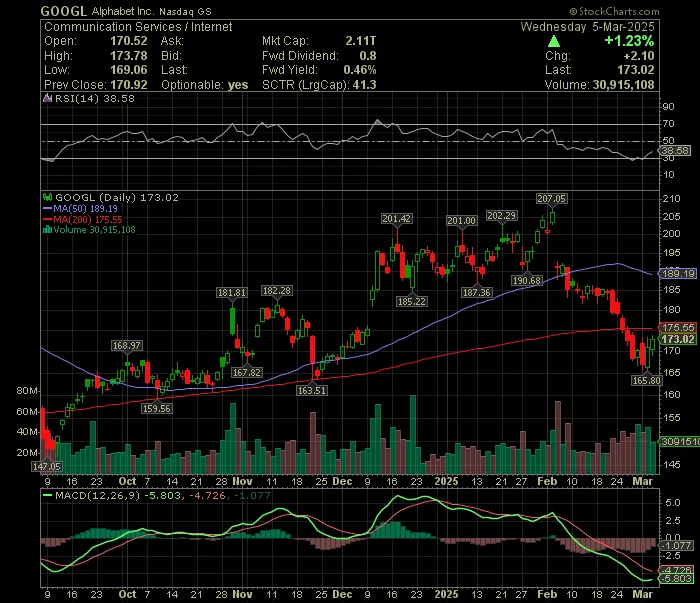Click the MACD green legend line

pos(47,495)
